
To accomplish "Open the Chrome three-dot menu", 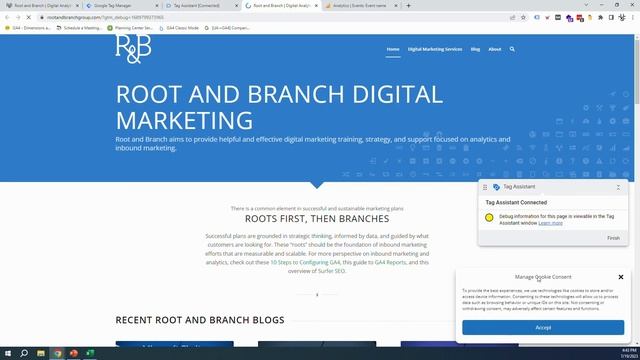I will (633, 18).
